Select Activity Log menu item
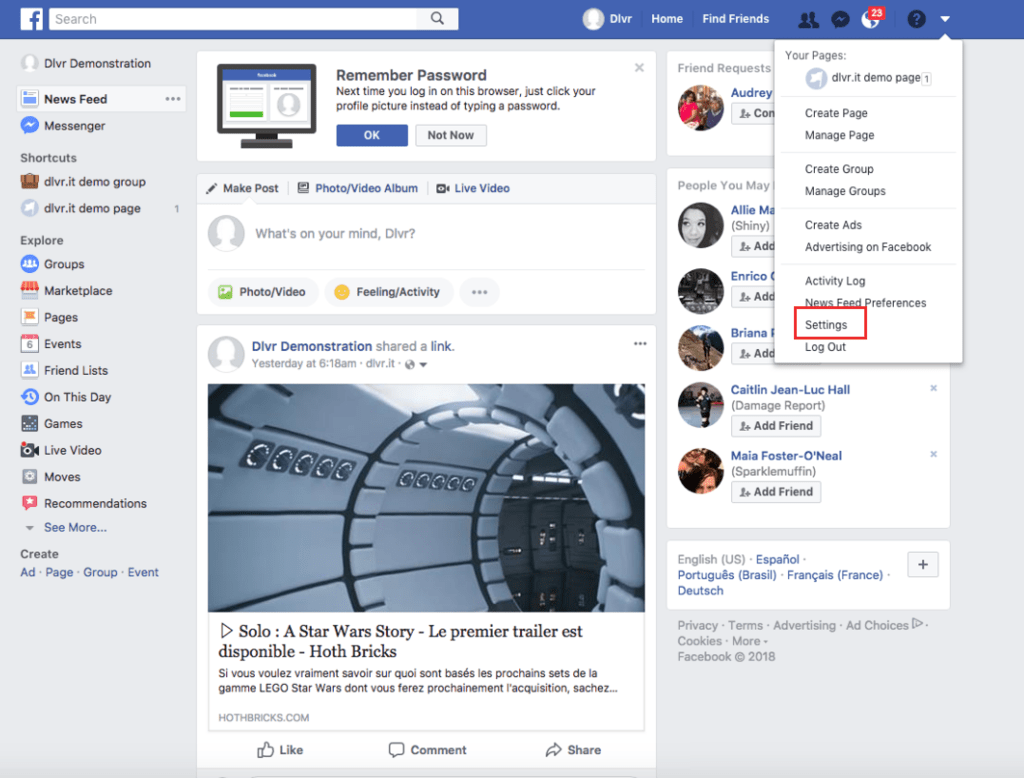Screen dimensions: 1024x778 click(835, 281)
